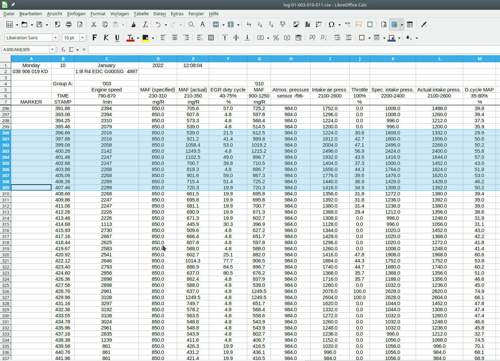Sort descending
Screen dimensions: 500x361
tap(271, 24)
